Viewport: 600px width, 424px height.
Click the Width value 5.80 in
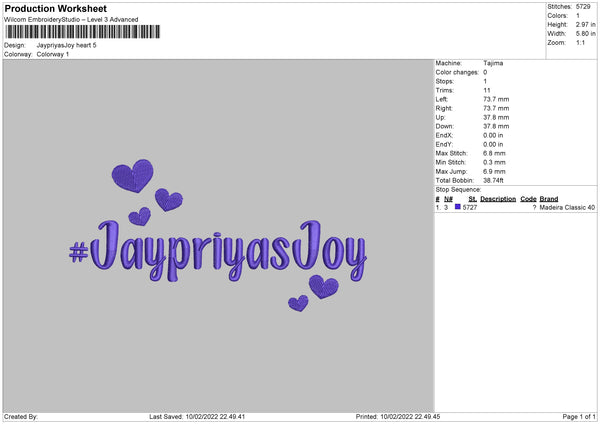pyautogui.click(x=585, y=34)
